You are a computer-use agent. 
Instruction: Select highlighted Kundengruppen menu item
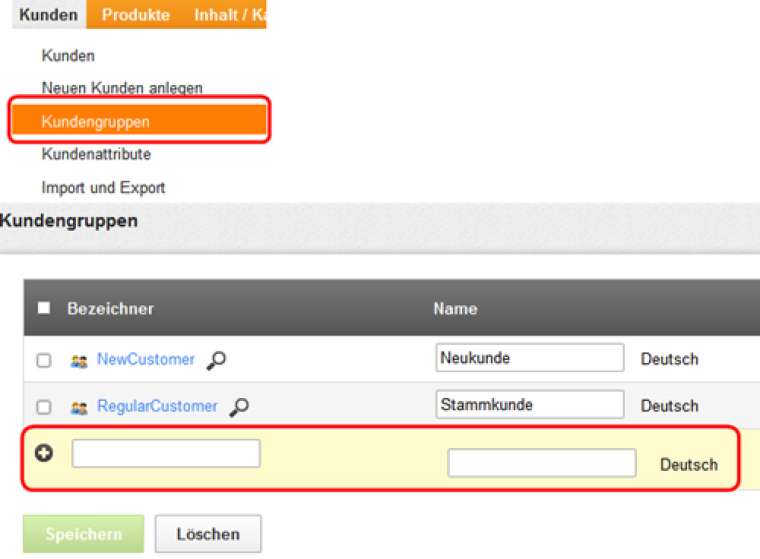point(96,121)
